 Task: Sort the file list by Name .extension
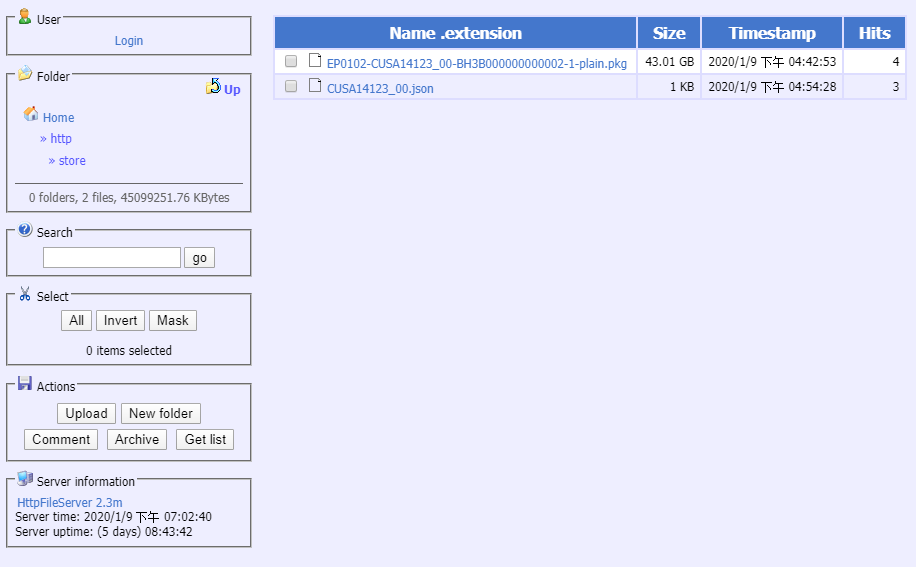(x=455, y=33)
